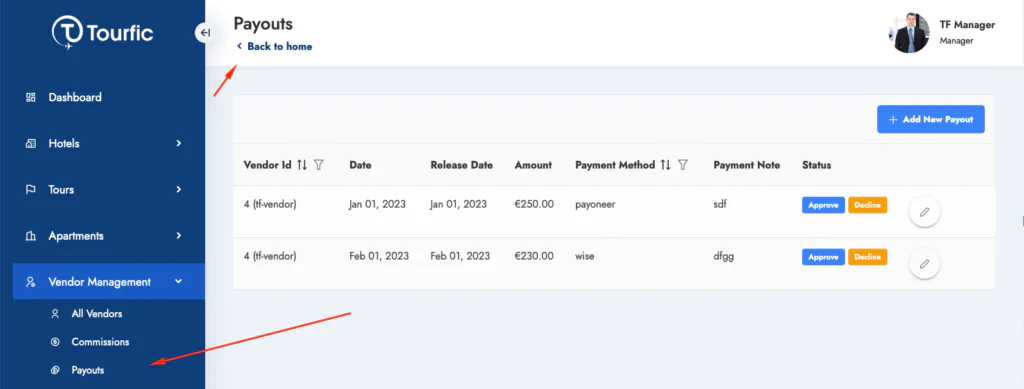Click the Tourfic logo
1024x389 pixels.
coord(103,33)
